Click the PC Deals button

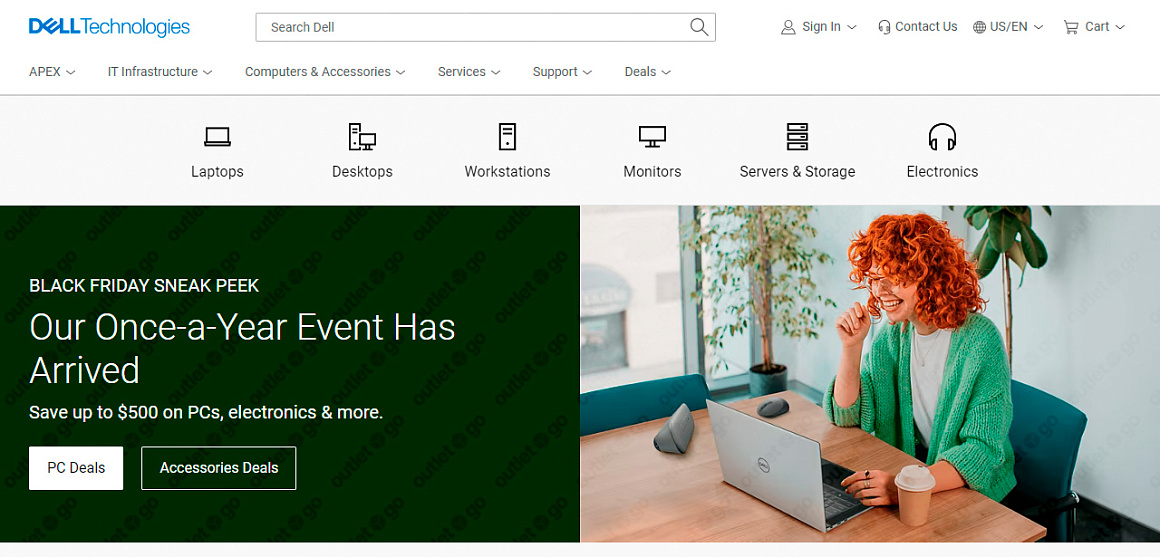(76, 468)
